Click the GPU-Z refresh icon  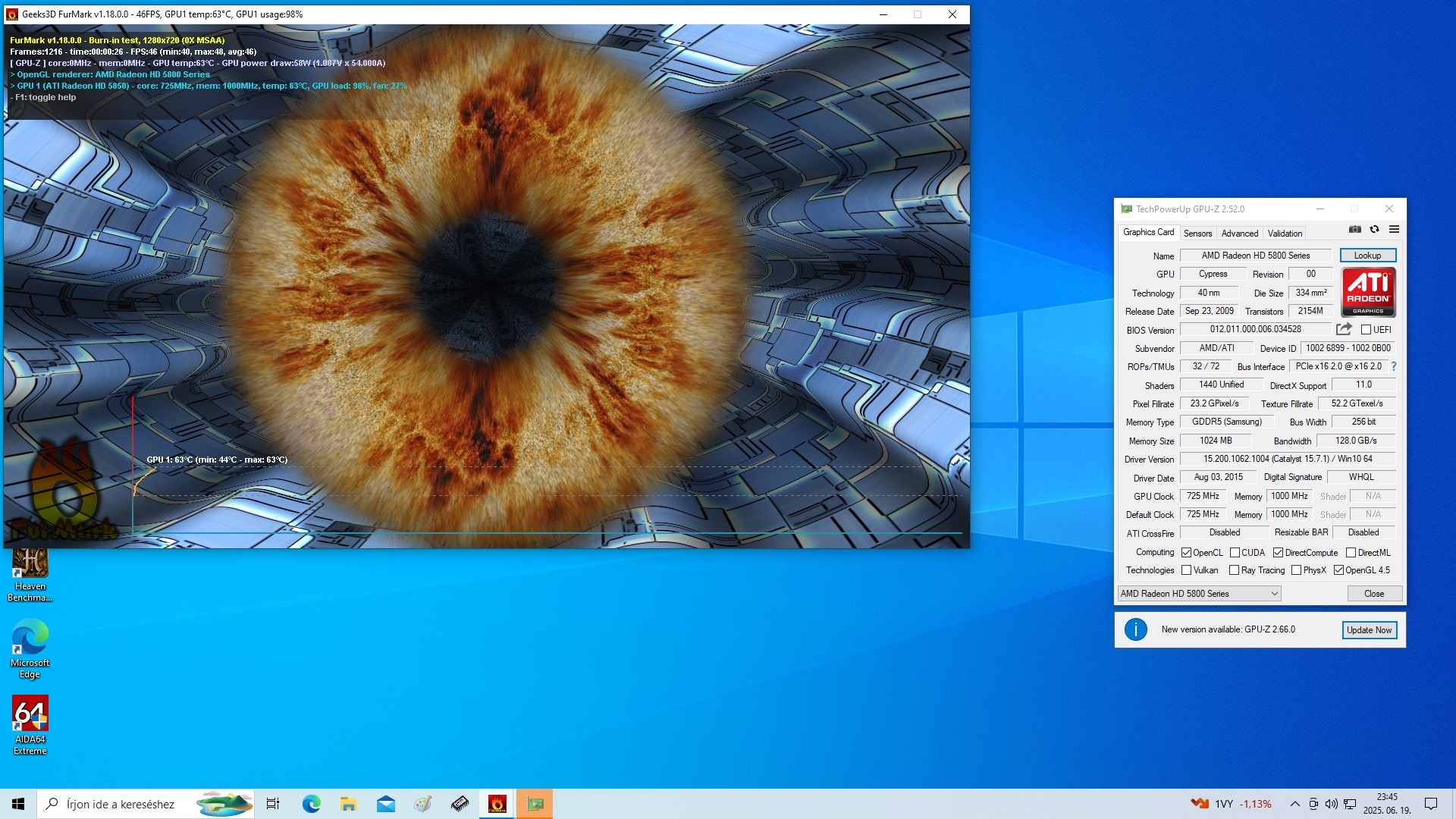[1374, 229]
